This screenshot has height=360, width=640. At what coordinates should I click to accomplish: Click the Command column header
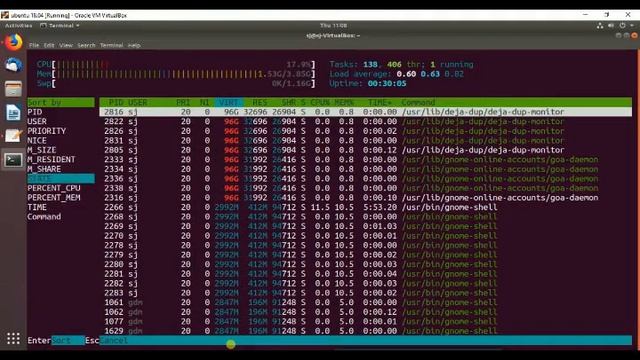pyautogui.click(x=418, y=102)
